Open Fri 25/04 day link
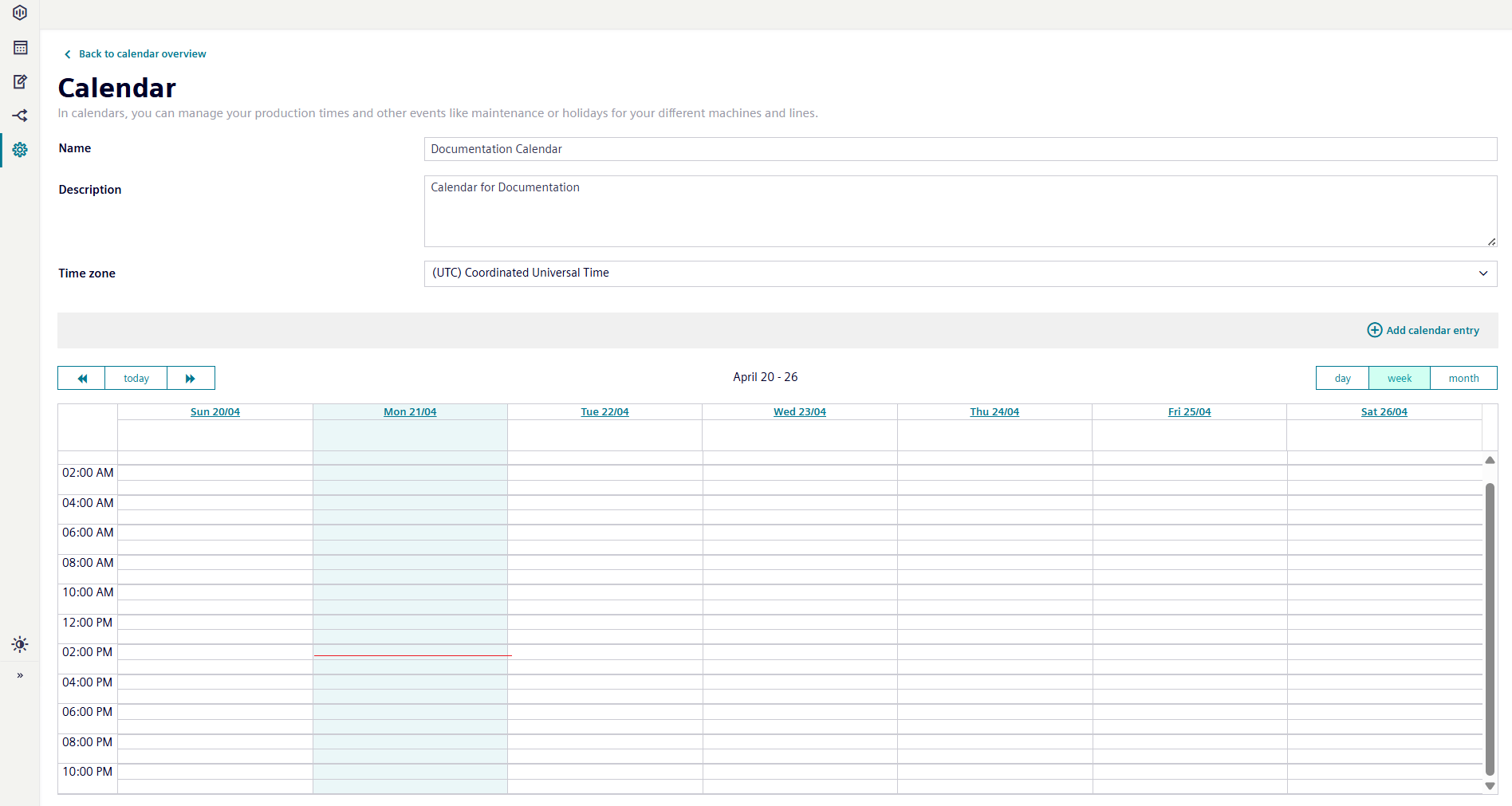This screenshot has height=806, width=1512. [x=1189, y=412]
